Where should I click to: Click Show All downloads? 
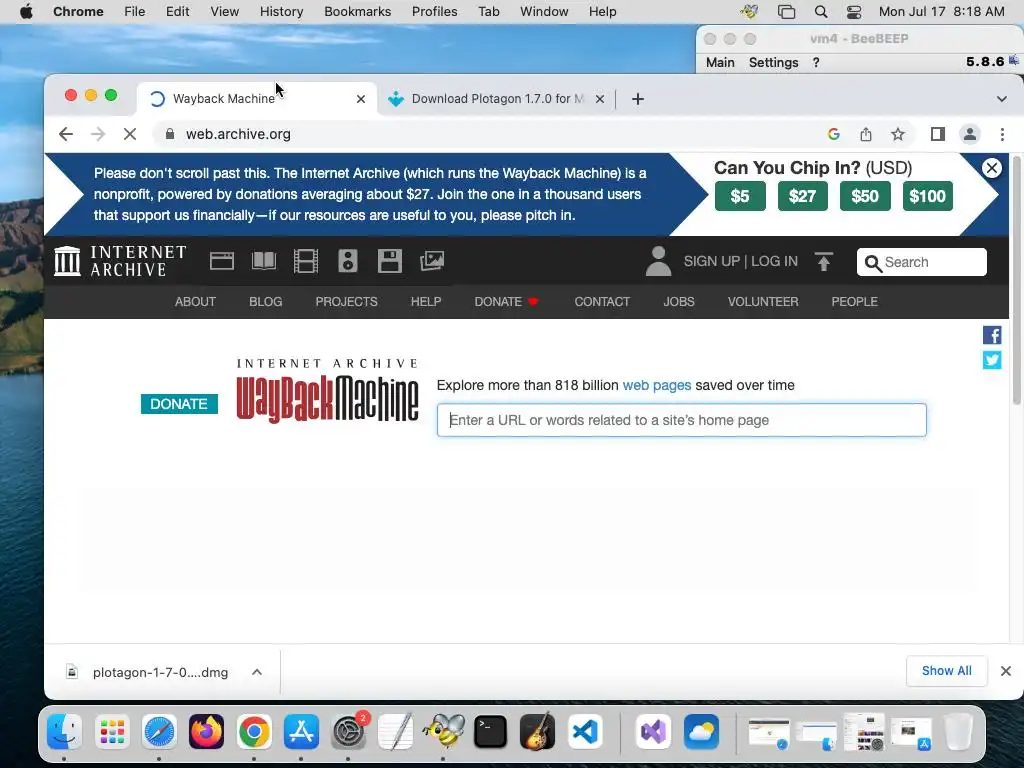click(946, 671)
